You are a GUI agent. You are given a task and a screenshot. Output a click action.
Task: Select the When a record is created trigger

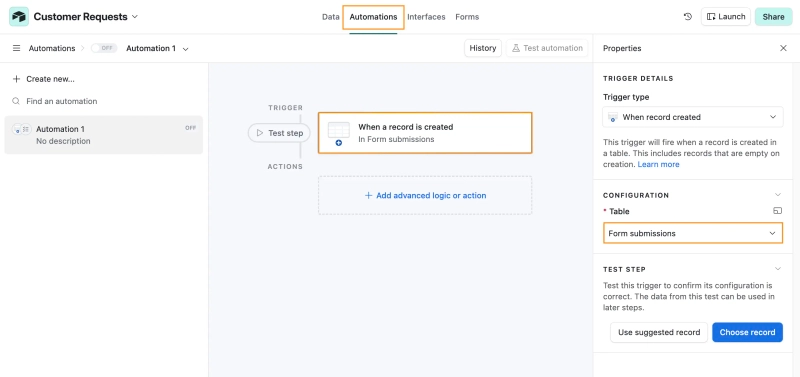click(x=425, y=133)
